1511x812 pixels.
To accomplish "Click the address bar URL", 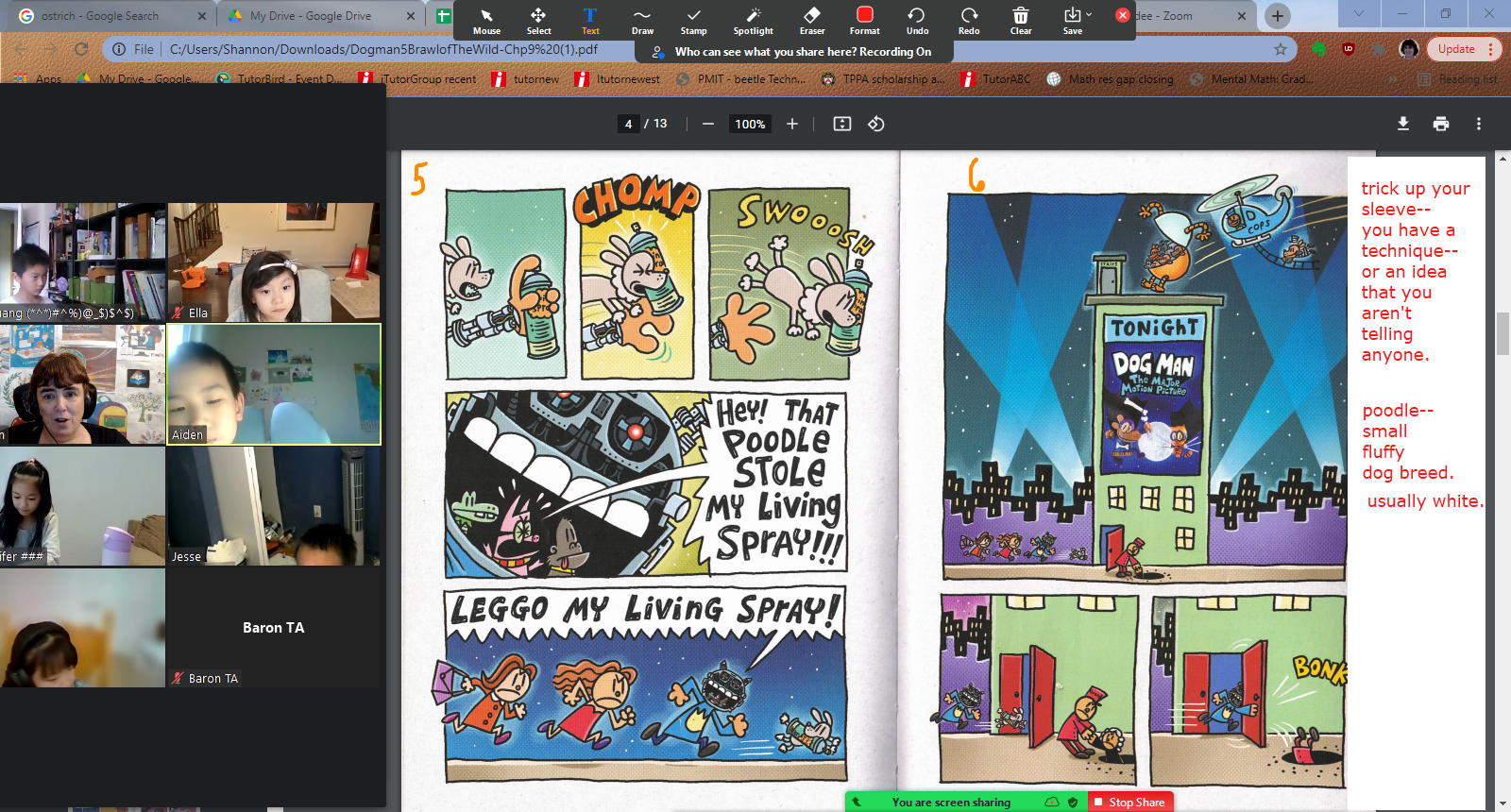I will 383,49.
